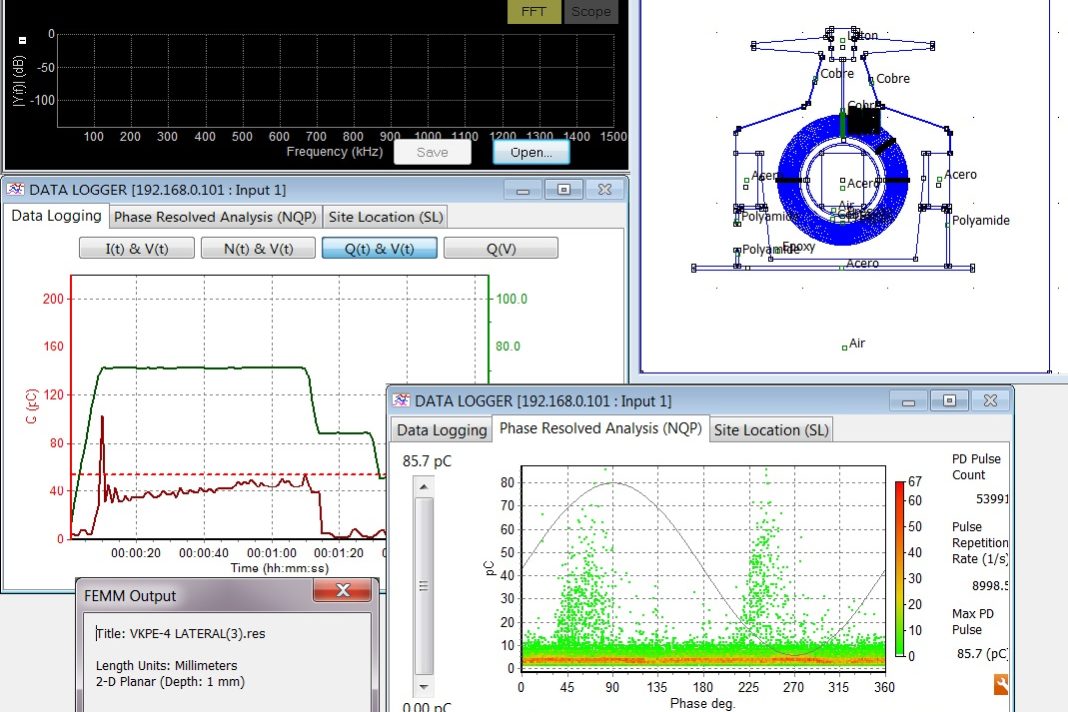This screenshot has height=712, width=1068.
Task: Click the small square icon beside FFT chart axis
Action: coord(24,40)
